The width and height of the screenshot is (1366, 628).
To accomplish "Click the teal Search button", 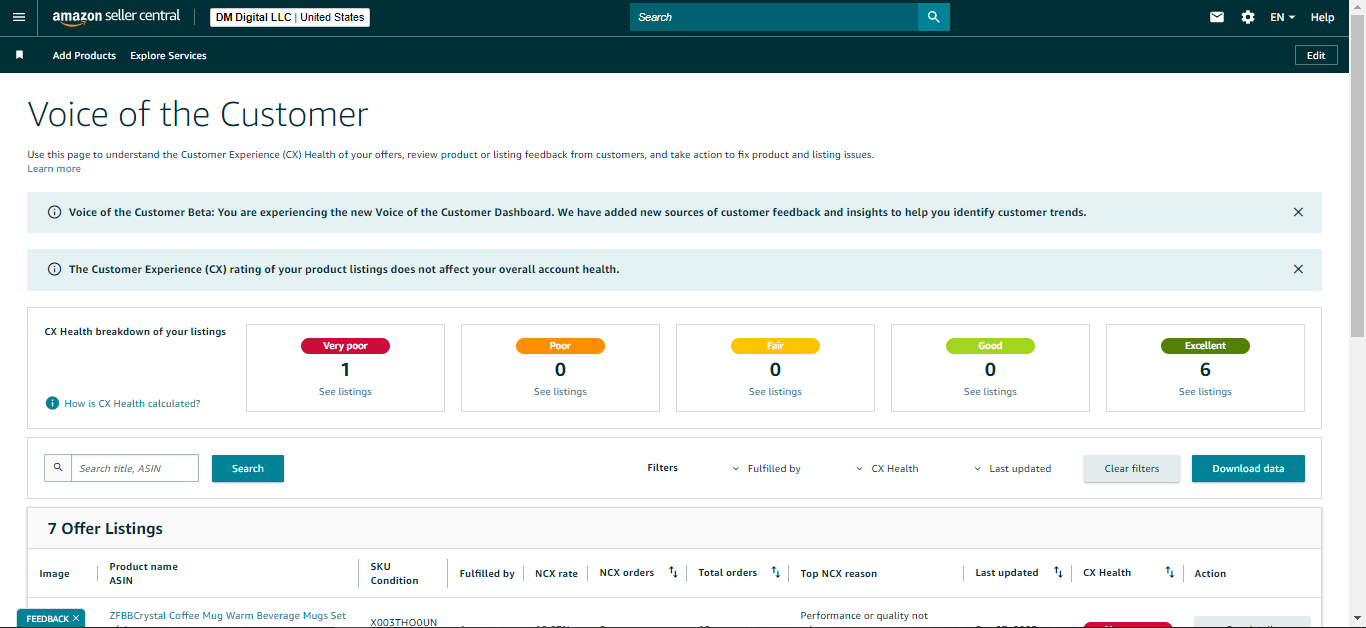I will [x=248, y=468].
